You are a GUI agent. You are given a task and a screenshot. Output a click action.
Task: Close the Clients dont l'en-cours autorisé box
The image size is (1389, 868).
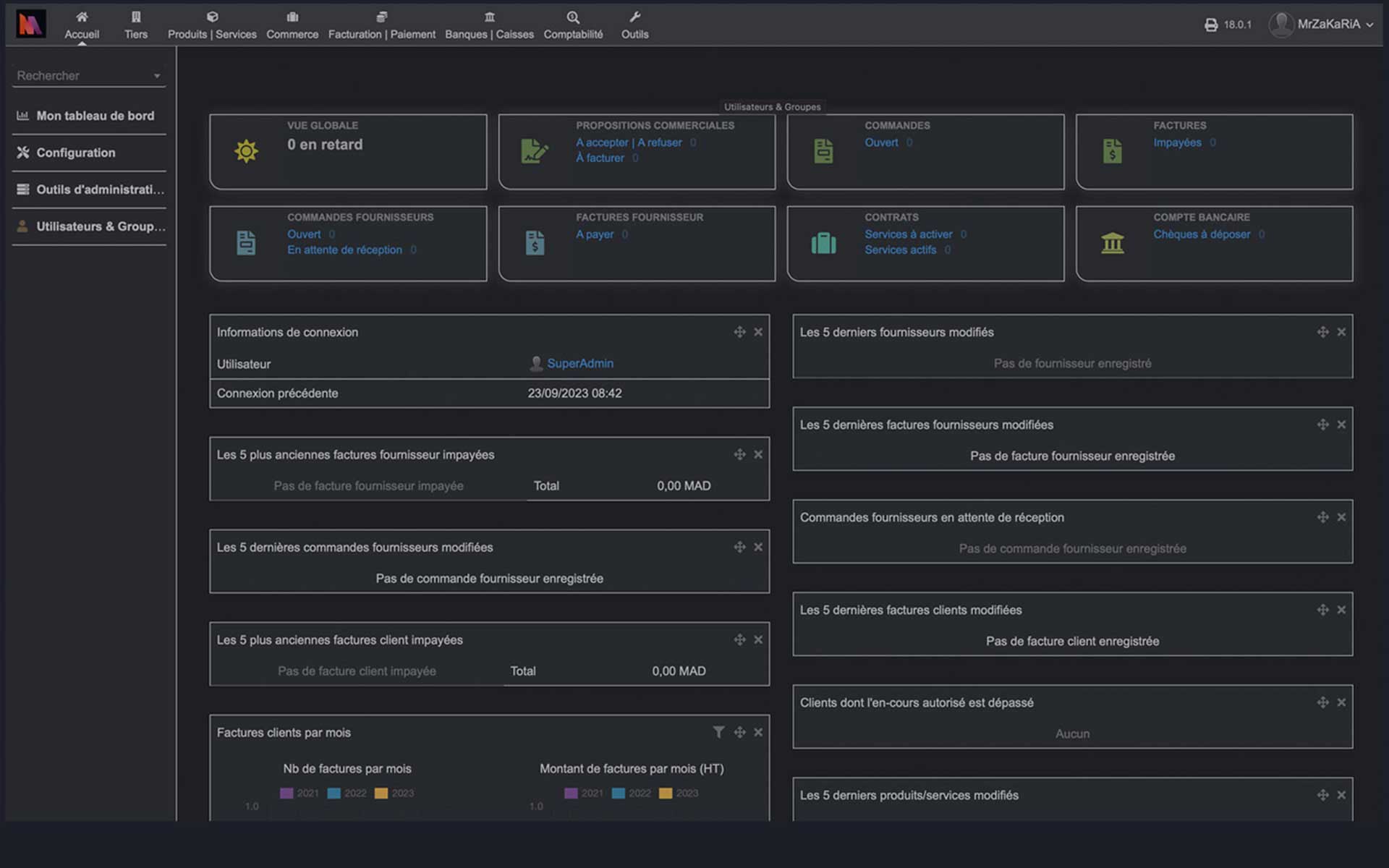(1341, 702)
